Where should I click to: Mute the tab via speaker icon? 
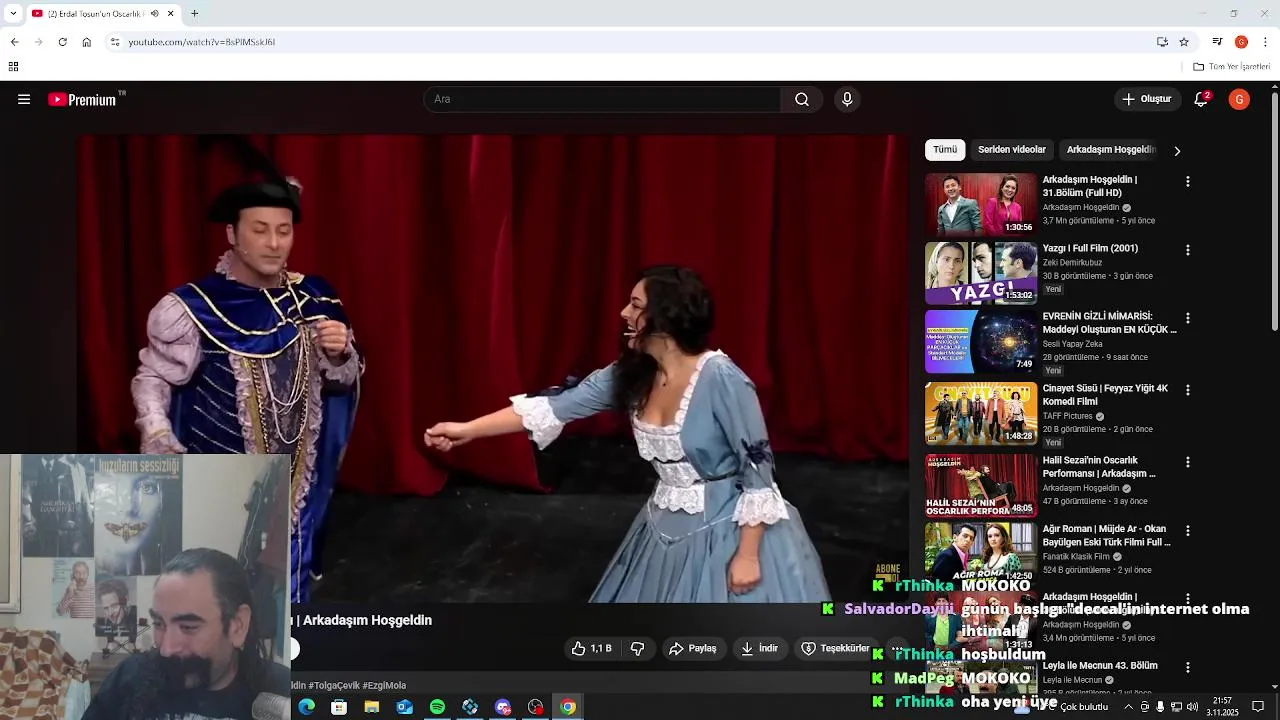154,14
